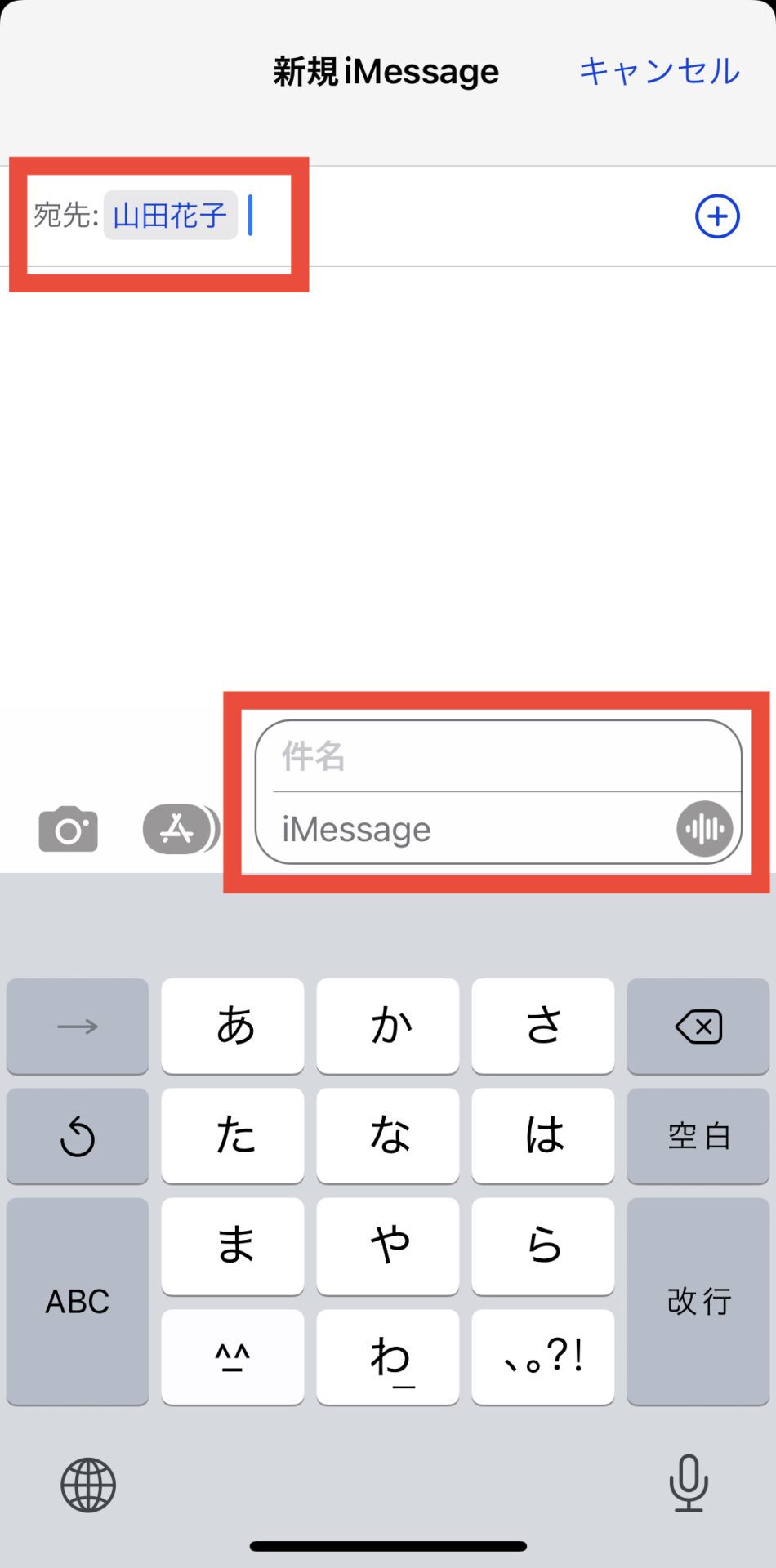Tap the 改行 return key
The height and width of the screenshot is (1568, 776).
[x=698, y=1301]
